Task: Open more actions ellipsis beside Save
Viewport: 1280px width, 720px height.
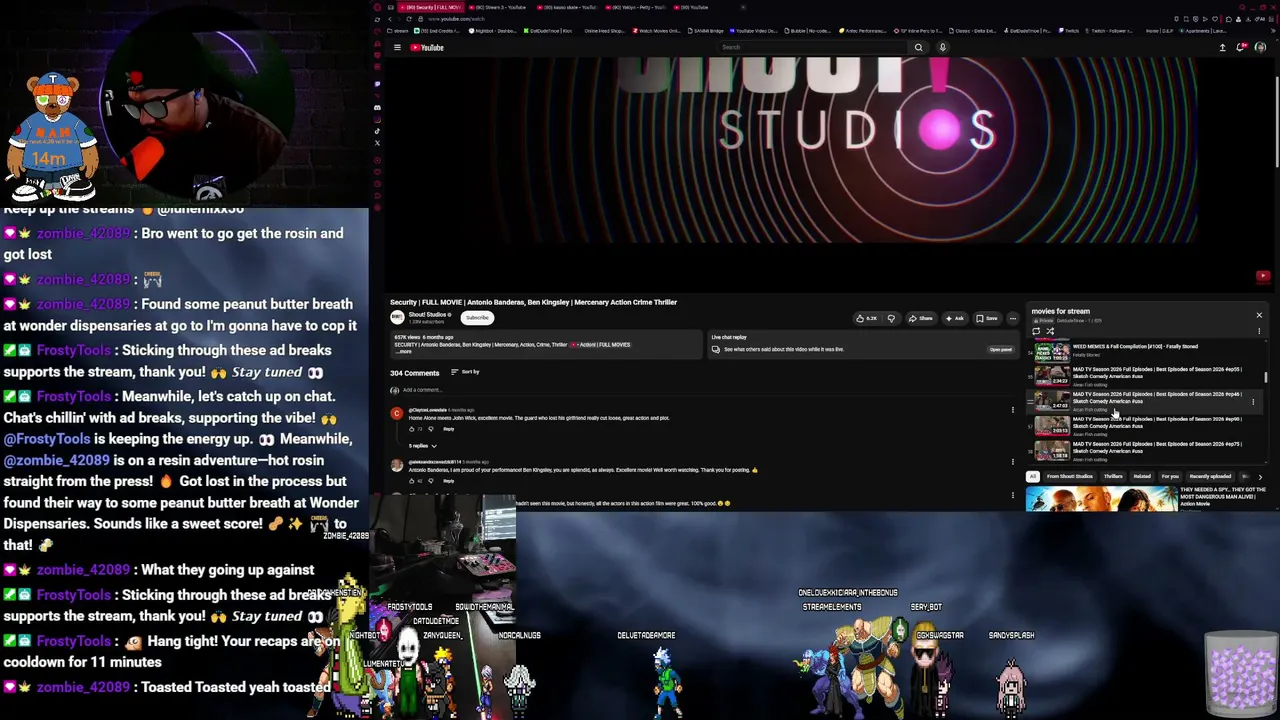Action: (1012, 318)
